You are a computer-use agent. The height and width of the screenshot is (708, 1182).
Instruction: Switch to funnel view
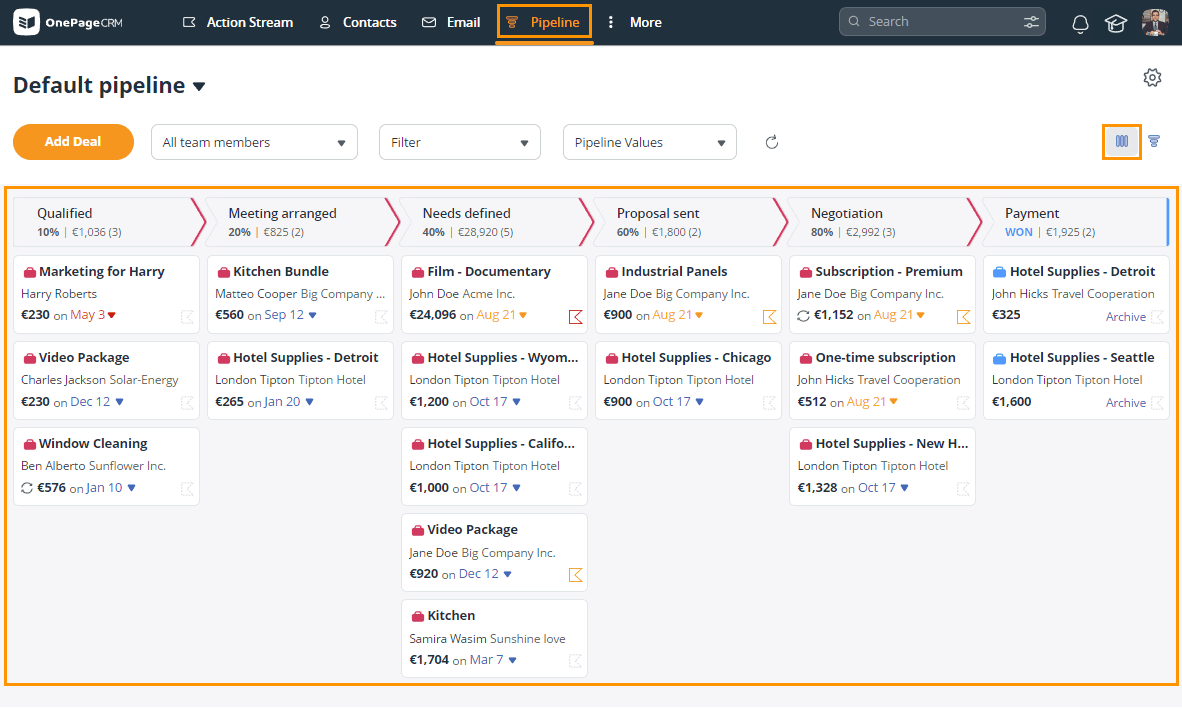coord(1154,141)
